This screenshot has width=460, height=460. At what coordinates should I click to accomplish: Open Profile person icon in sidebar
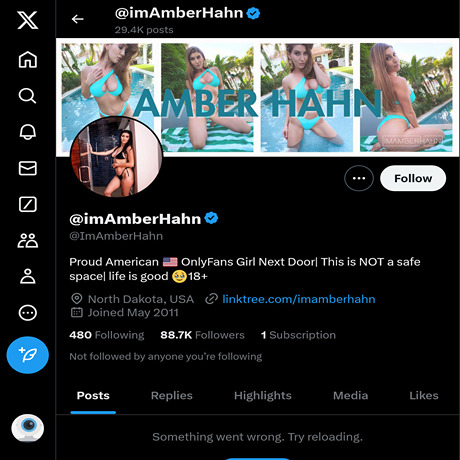point(28,276)
